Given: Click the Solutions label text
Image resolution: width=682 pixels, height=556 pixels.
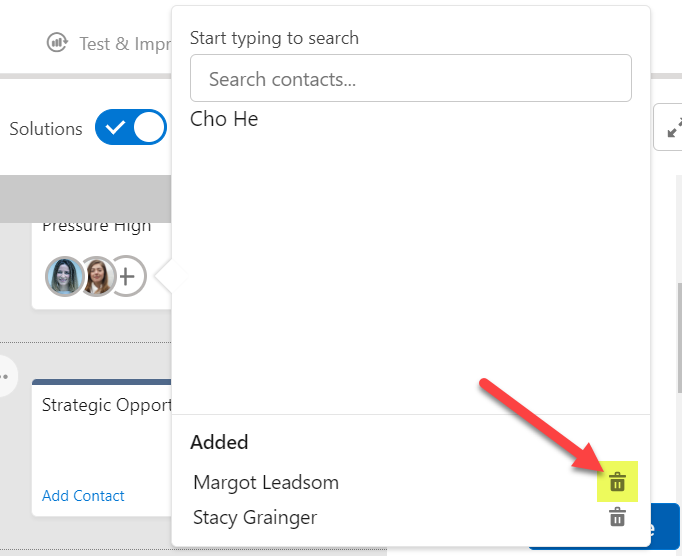Looking at the screenshot, I should (46, 129).
